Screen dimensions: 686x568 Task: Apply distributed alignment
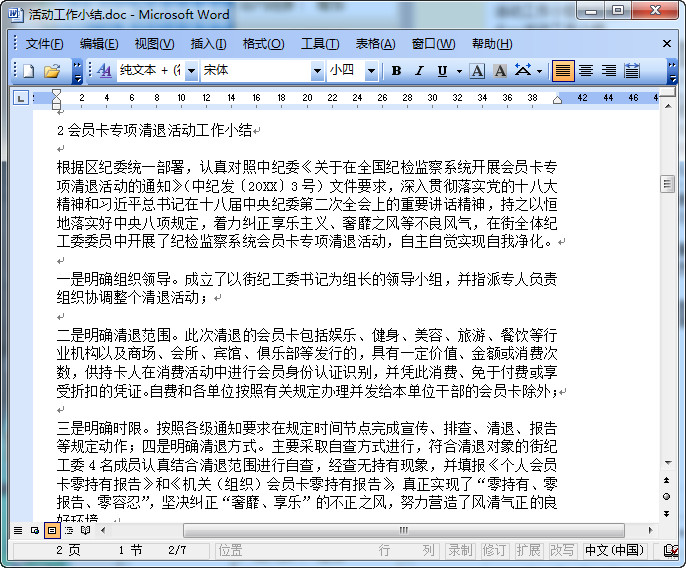(x=632, y=71)
